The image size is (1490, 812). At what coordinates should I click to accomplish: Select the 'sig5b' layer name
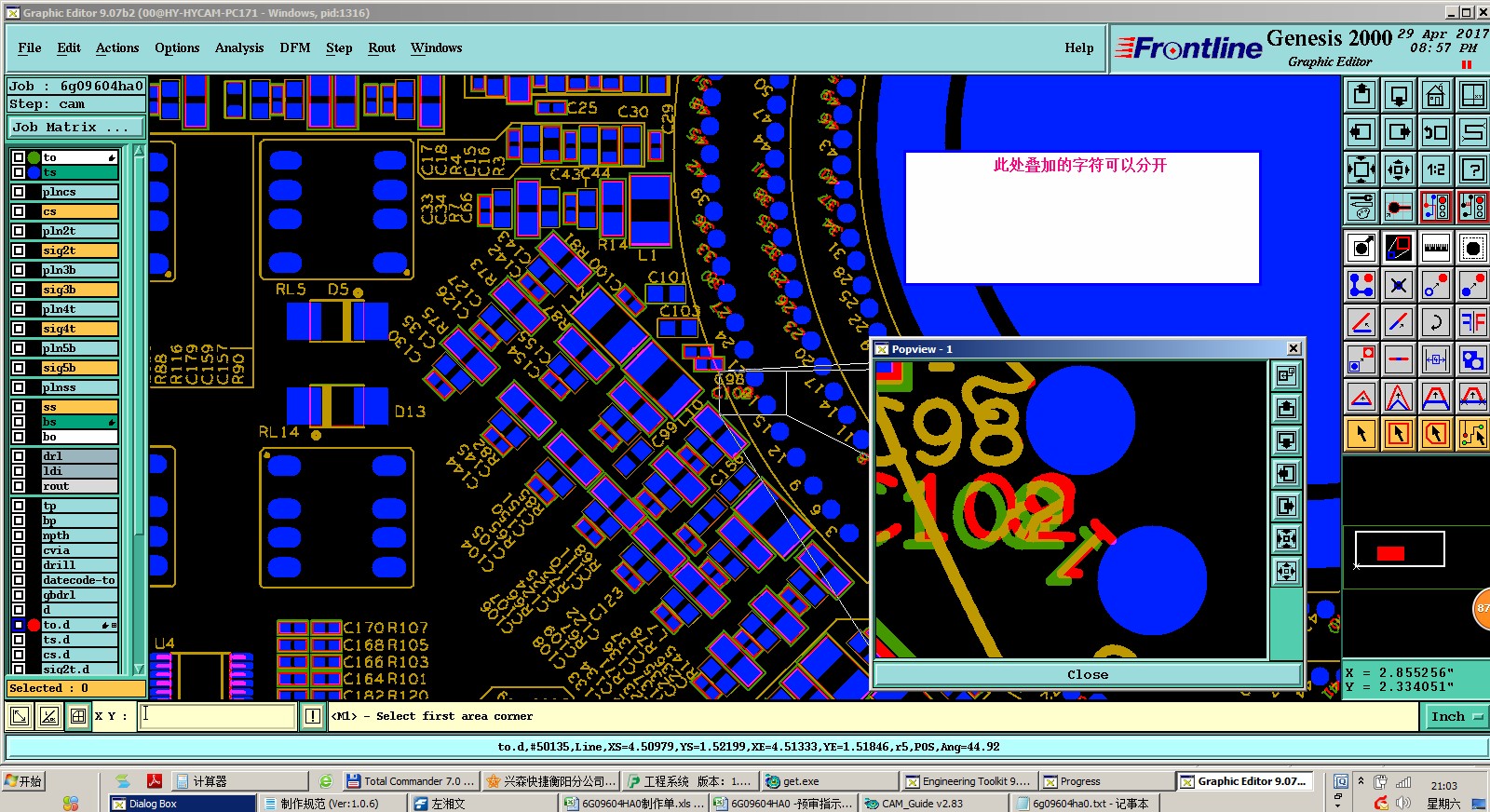tap(79, 368)
